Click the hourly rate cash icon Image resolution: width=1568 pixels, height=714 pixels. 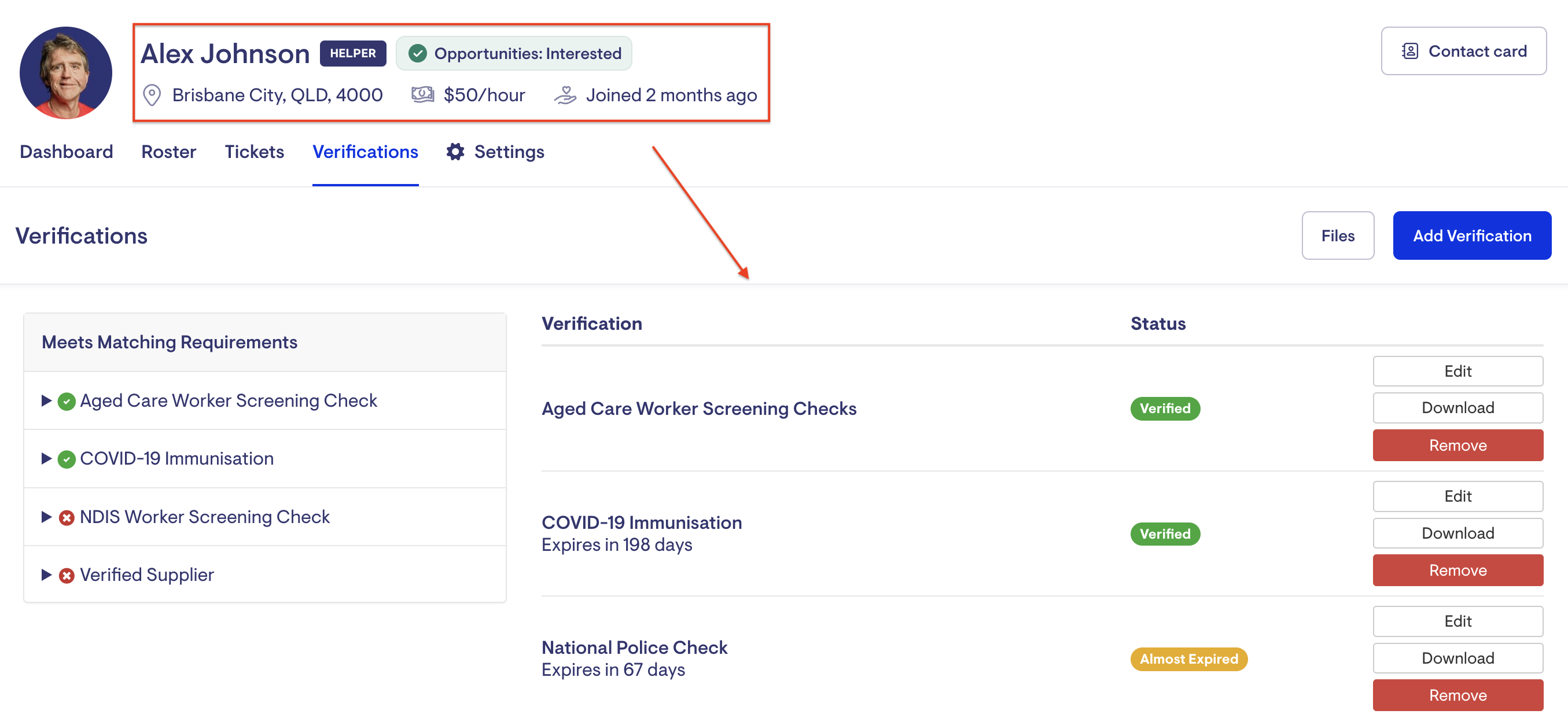(422, 94)
